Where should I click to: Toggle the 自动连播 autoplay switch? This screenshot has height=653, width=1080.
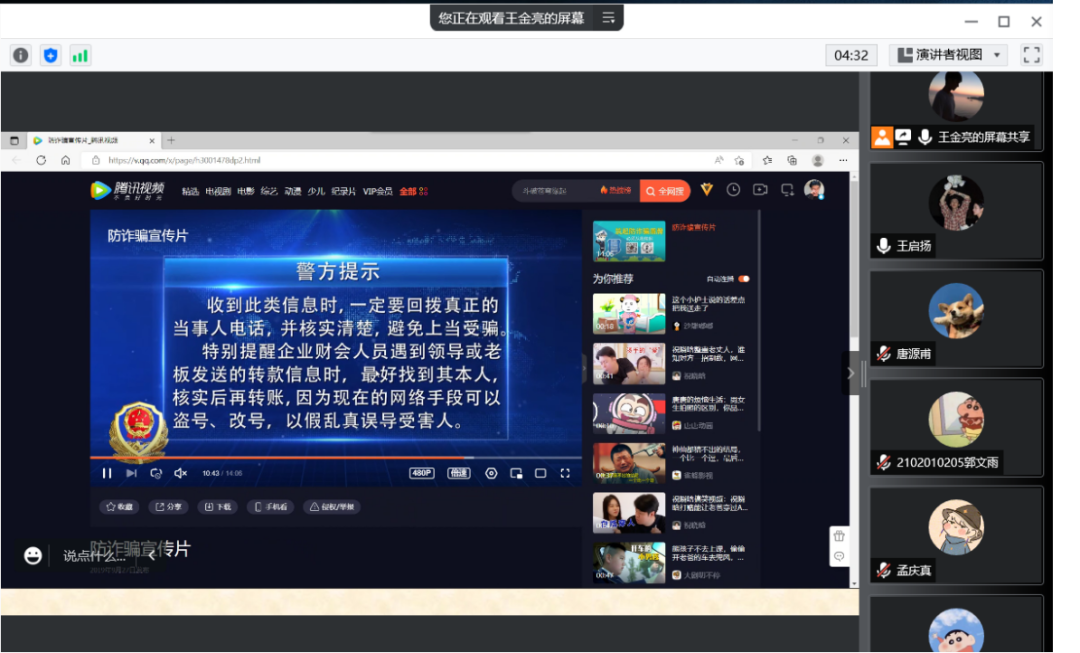point(744,279)
